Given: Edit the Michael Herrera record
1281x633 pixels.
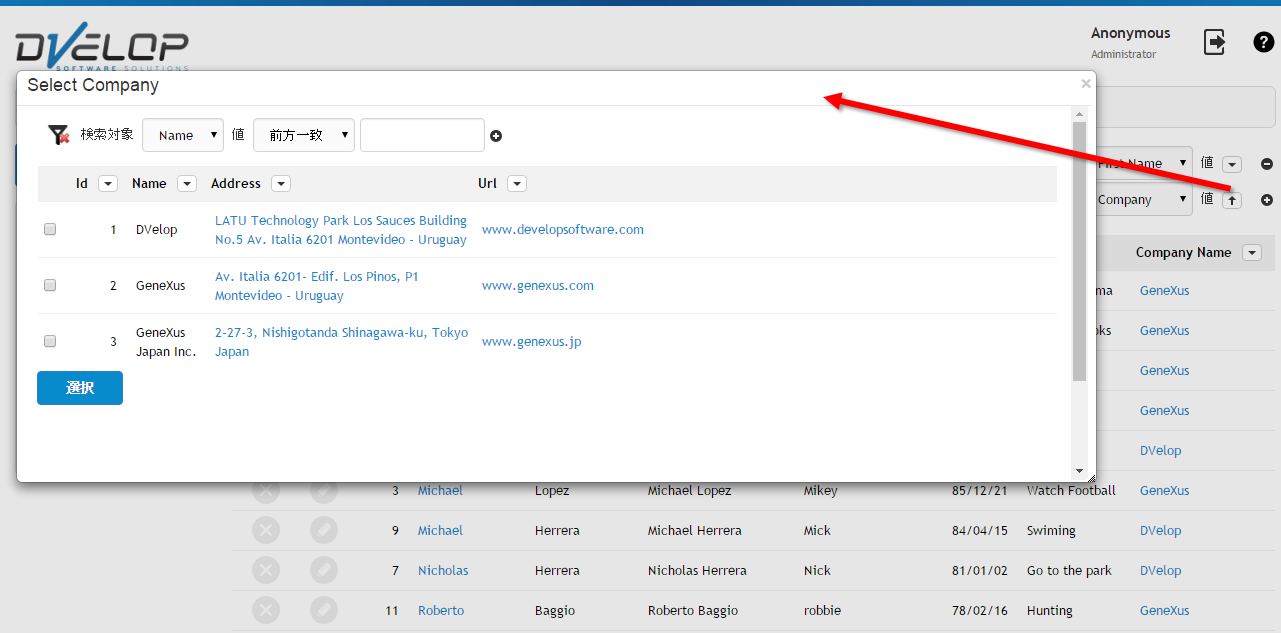Looking at the screenshot, I should coord(324,531).
